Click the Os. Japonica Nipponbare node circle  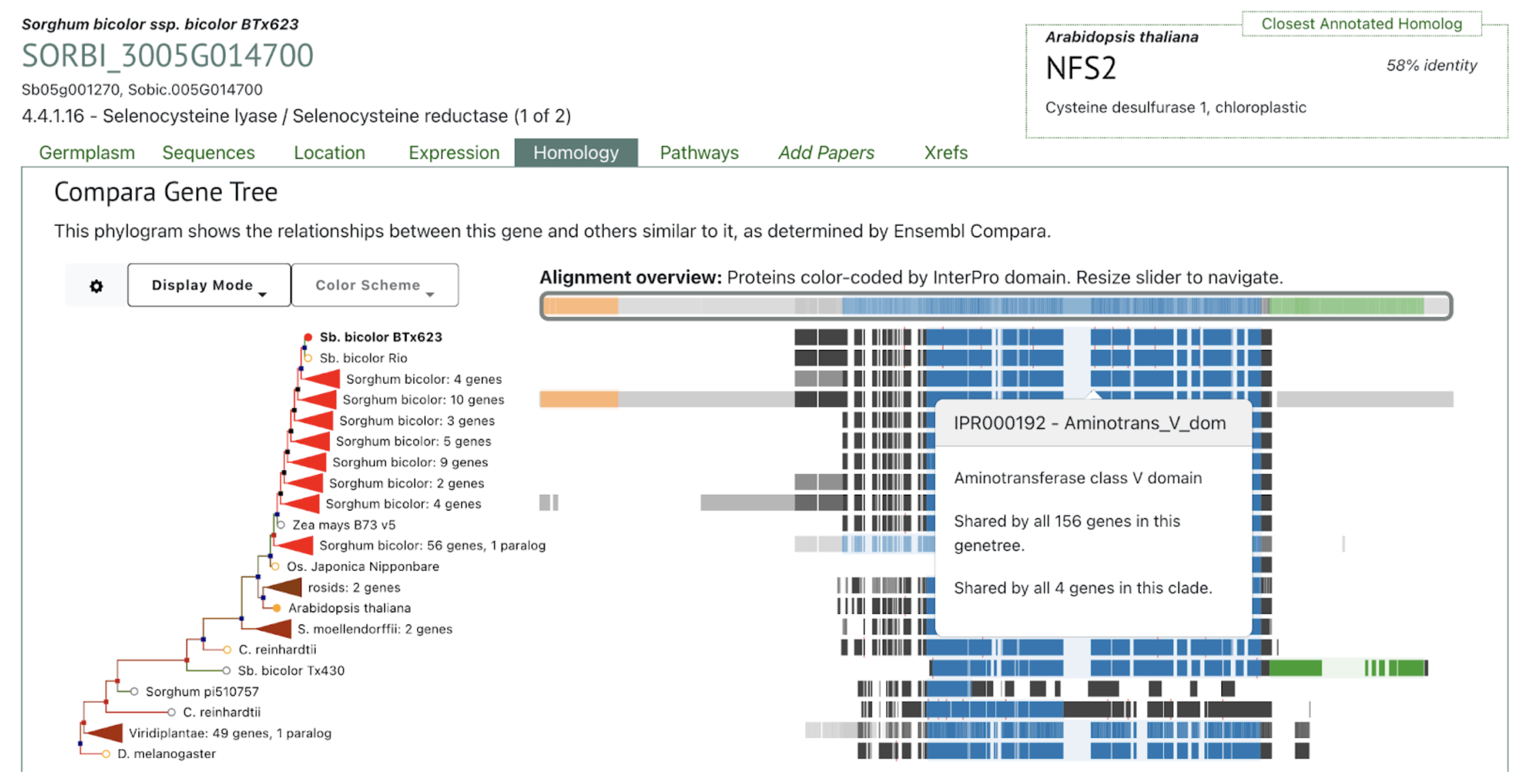point(276,566)
